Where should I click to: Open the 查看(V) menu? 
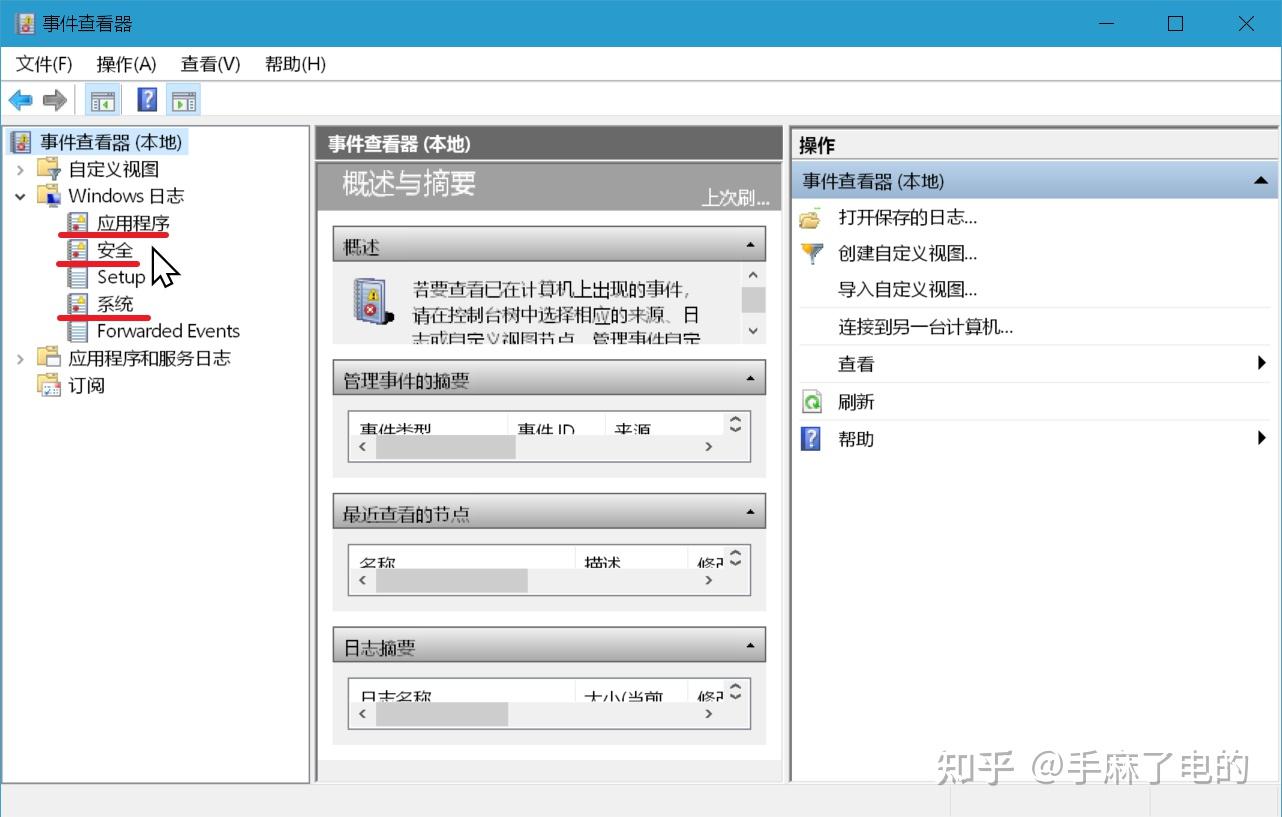pos(210,64)
